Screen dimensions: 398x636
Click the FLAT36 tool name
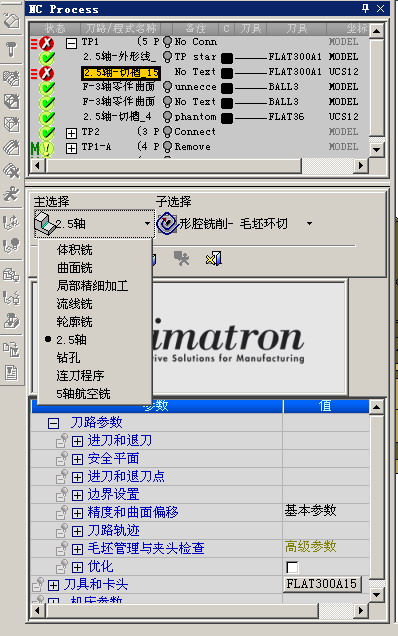click(x=286, y=117)
